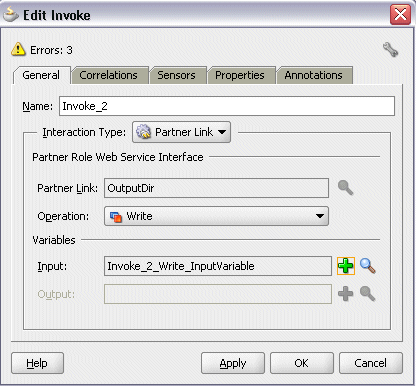Open the Interaction Type Partner Link dropdown

182,132
